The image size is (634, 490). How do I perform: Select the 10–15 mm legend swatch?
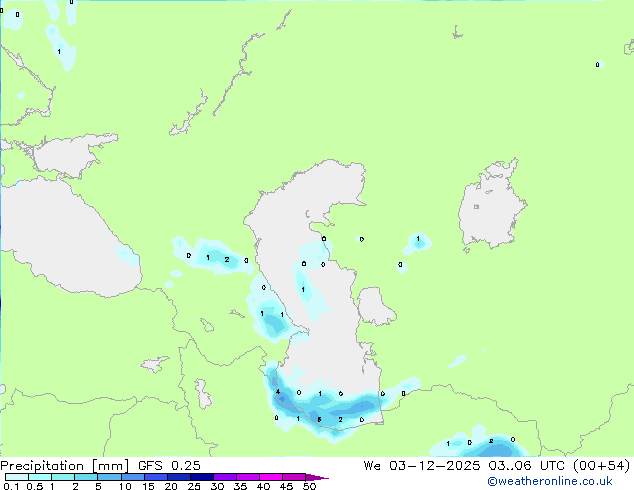132,477
